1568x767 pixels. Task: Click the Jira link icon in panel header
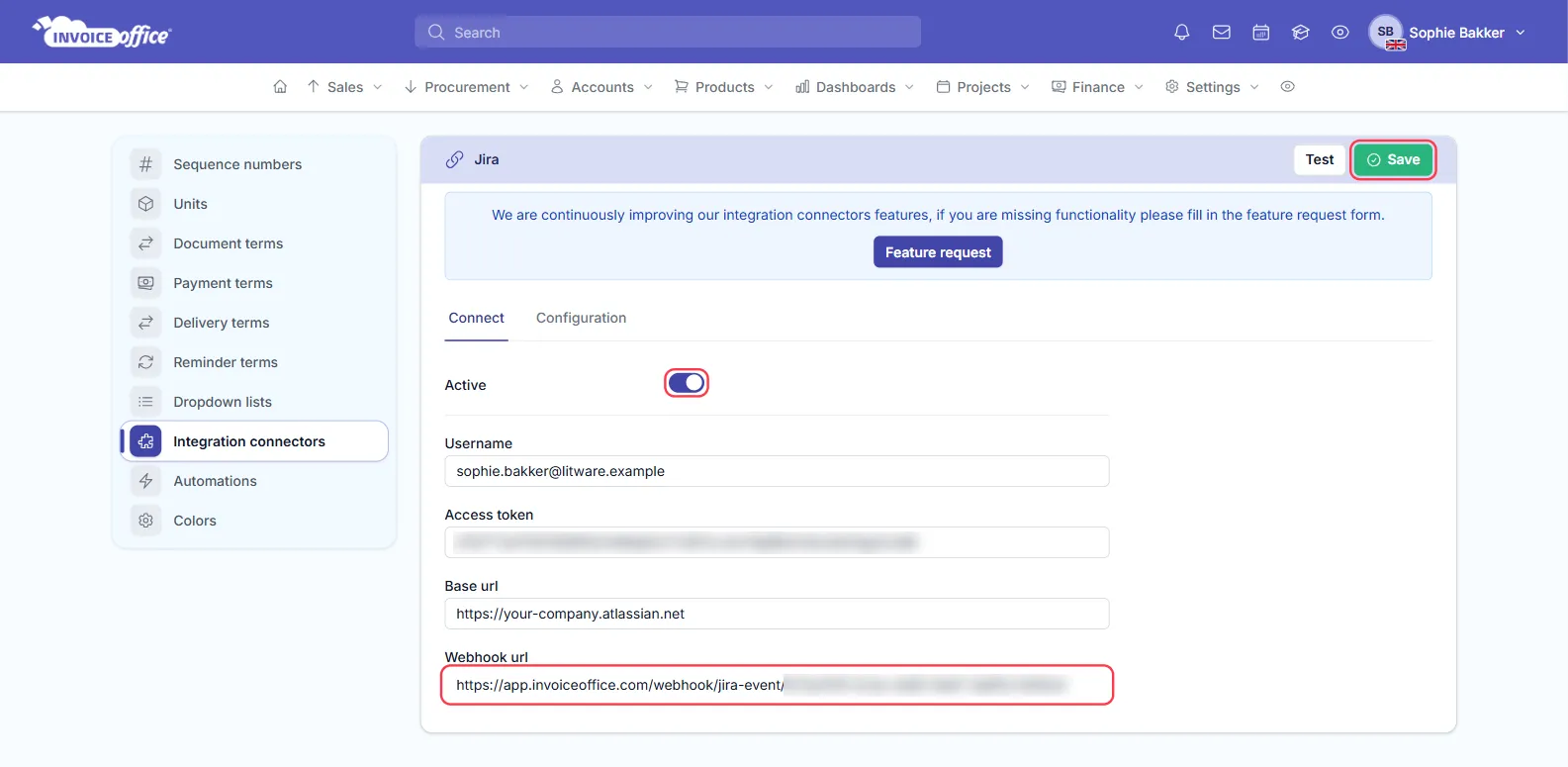[454, 159]
